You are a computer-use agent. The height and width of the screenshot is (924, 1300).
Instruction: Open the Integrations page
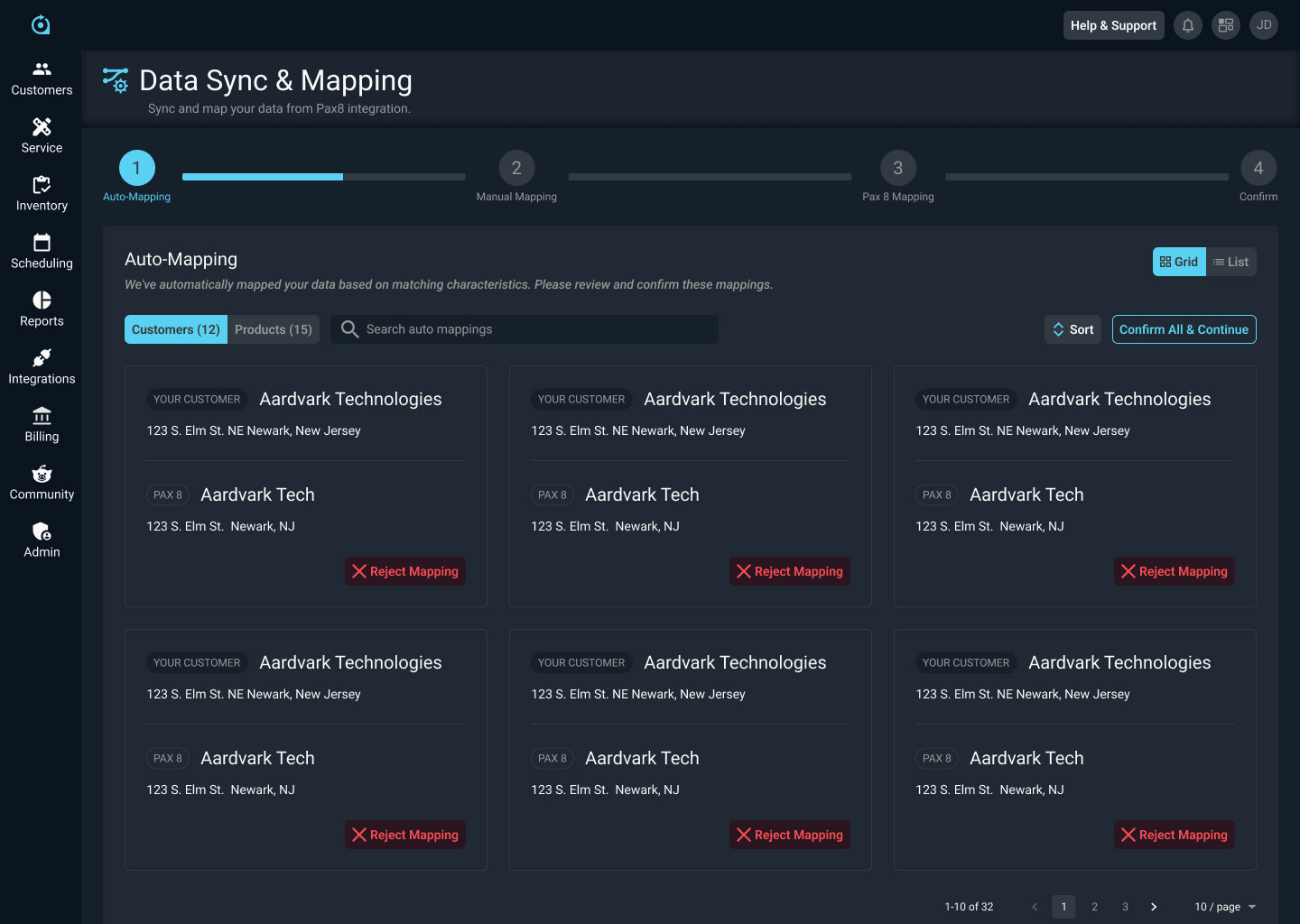coord(42,367)
